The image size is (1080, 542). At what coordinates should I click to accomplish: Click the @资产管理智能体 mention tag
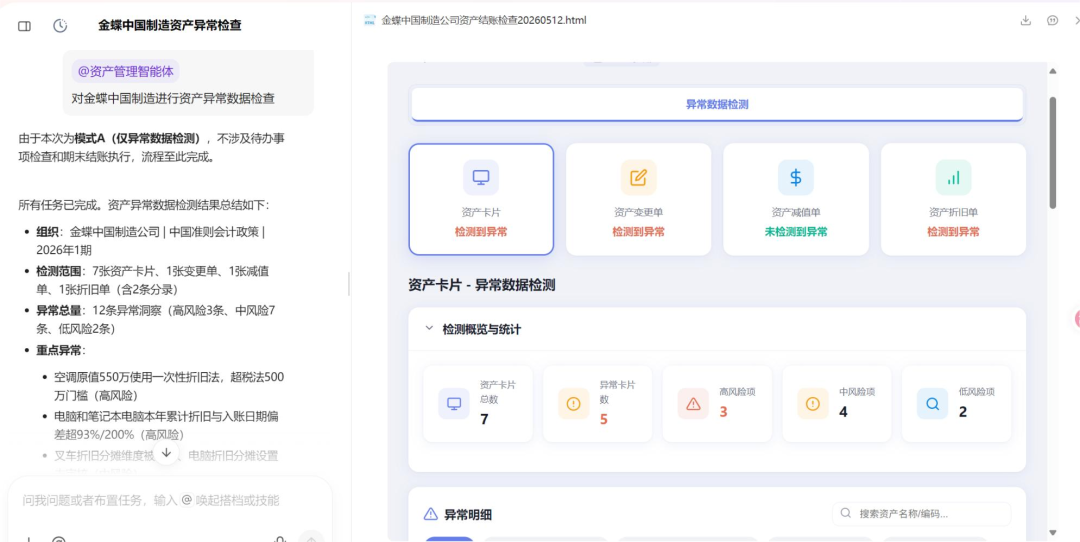pos(125,72)
